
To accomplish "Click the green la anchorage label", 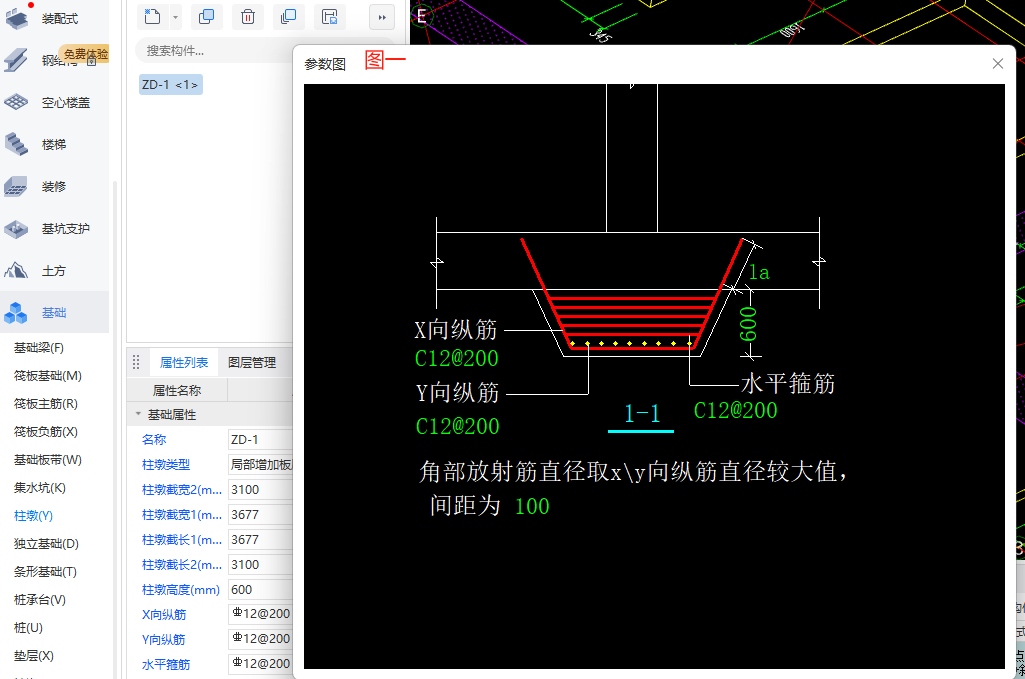I will click(759, 272).
